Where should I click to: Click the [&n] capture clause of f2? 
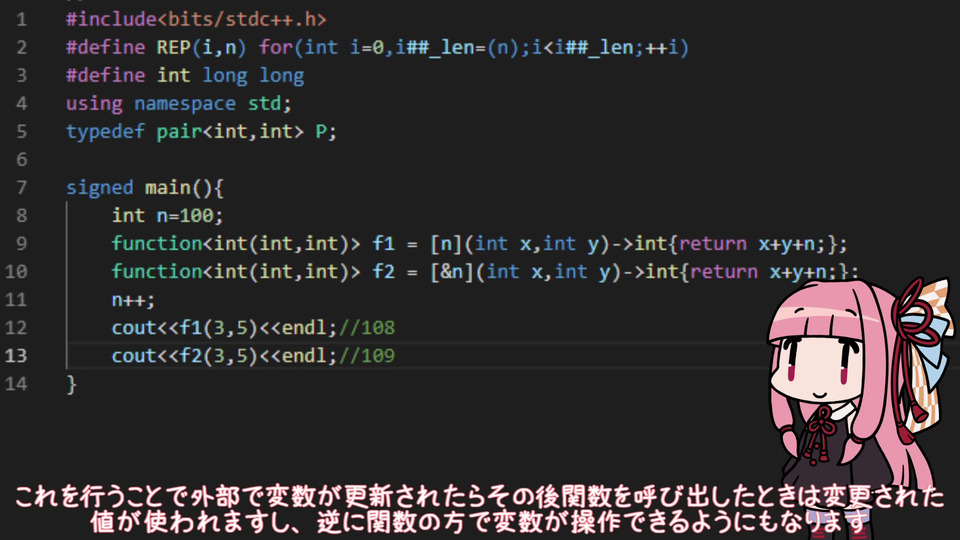coord(452,272)
